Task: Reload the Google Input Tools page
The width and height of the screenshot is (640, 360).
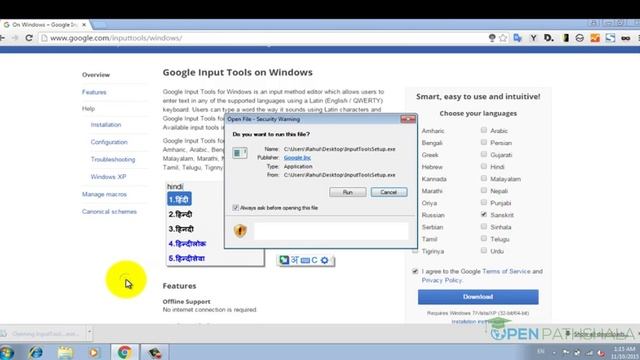Action: [x=29, y=38]
